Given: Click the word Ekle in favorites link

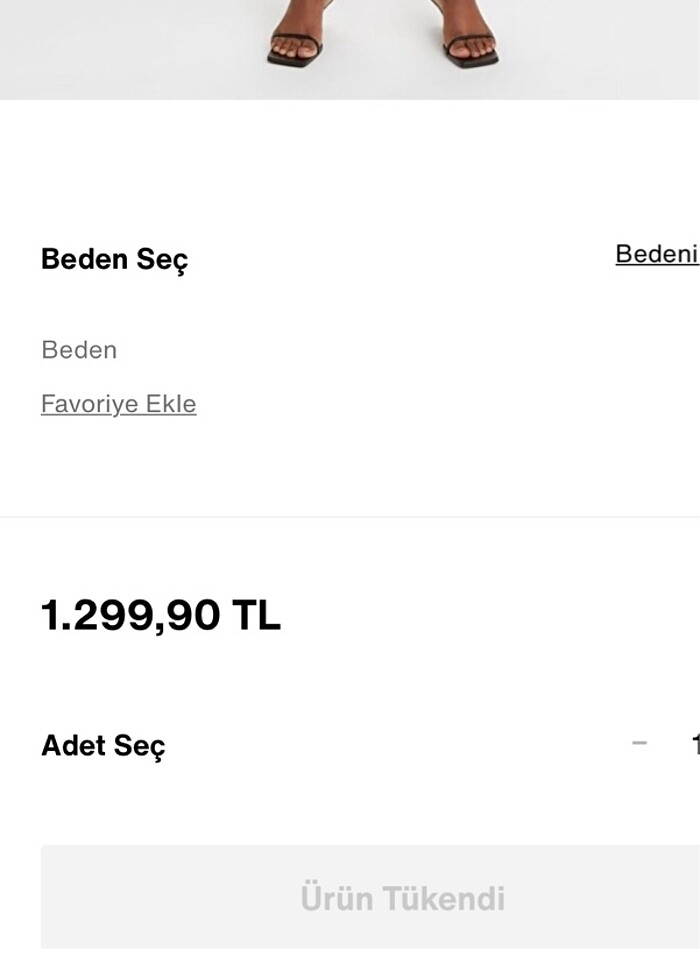Looking at the screenshot, I should click(x=171, y=404).
